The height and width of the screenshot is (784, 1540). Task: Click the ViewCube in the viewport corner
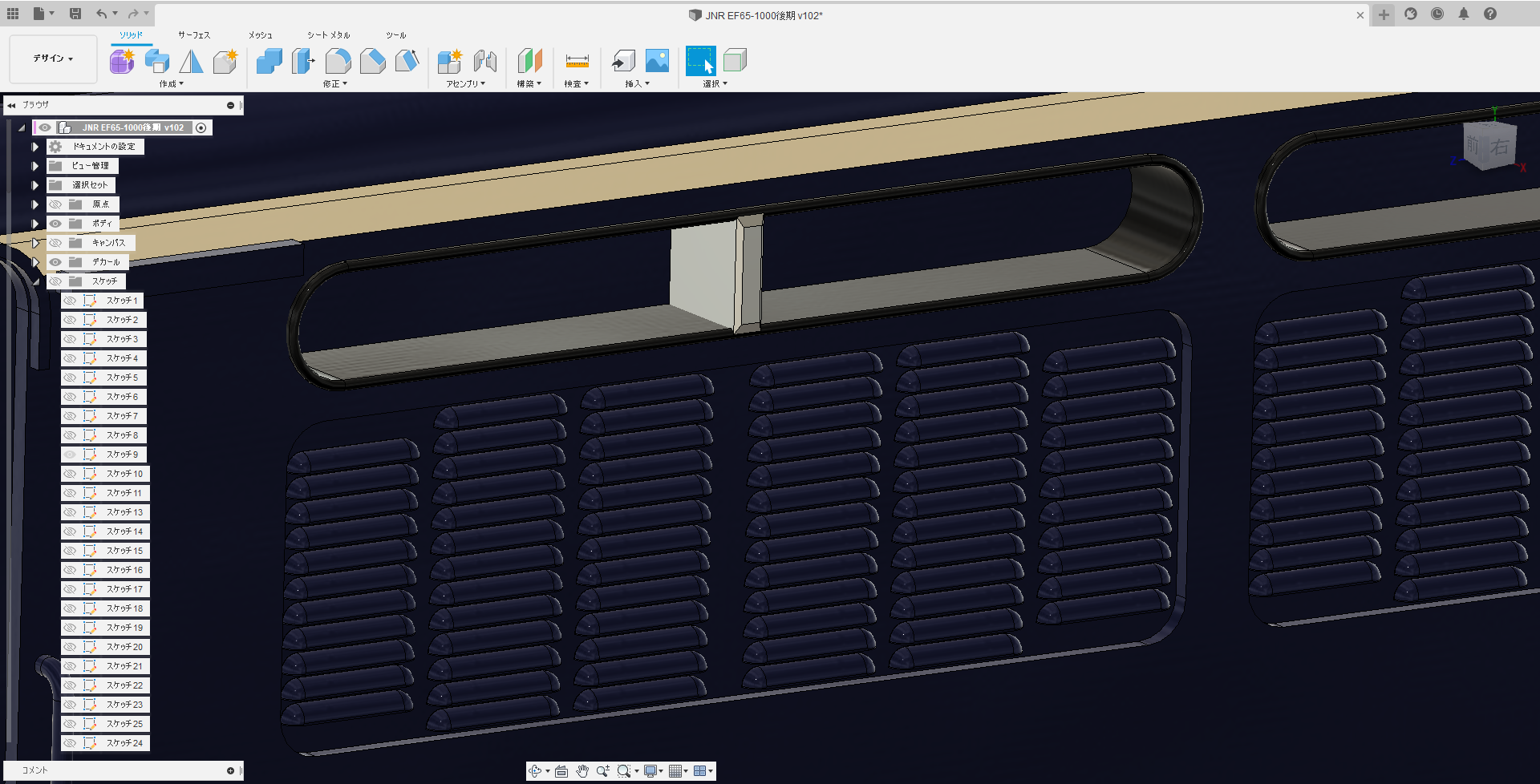[1489, 146]
